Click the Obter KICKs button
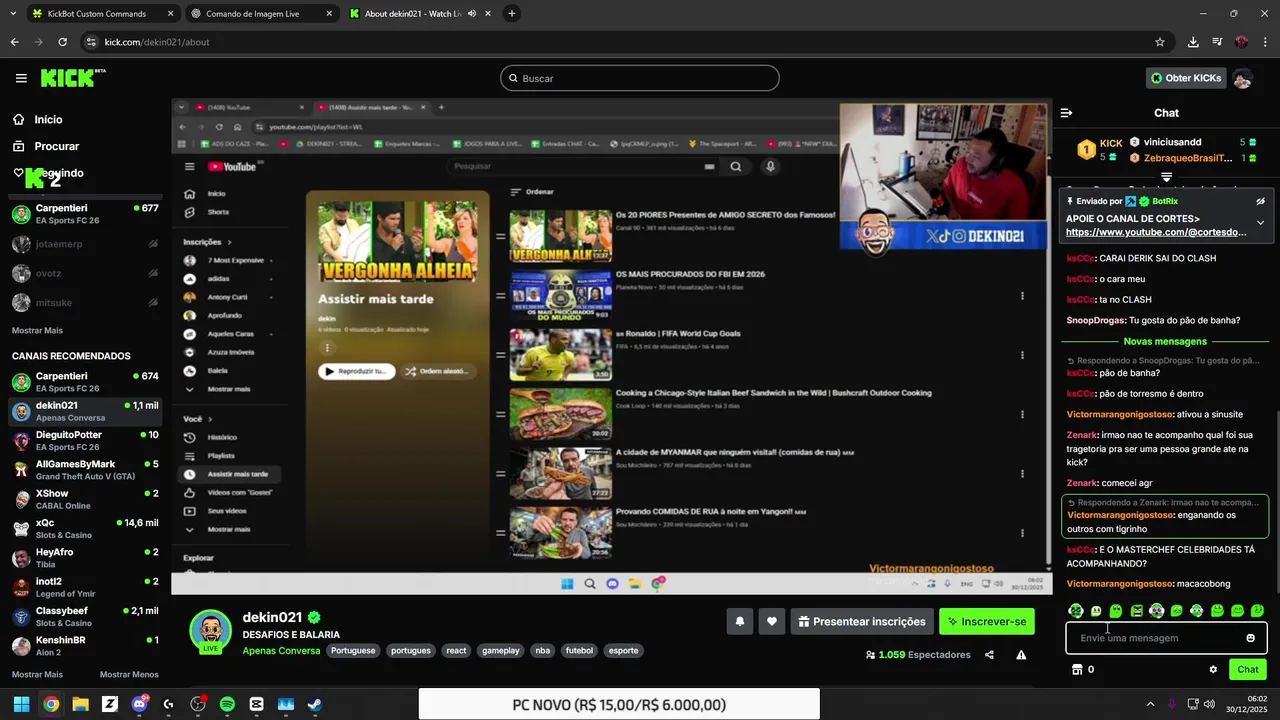Image resolution: width=1280 pixels, height=720 pixels. (x=1186, y=78)
